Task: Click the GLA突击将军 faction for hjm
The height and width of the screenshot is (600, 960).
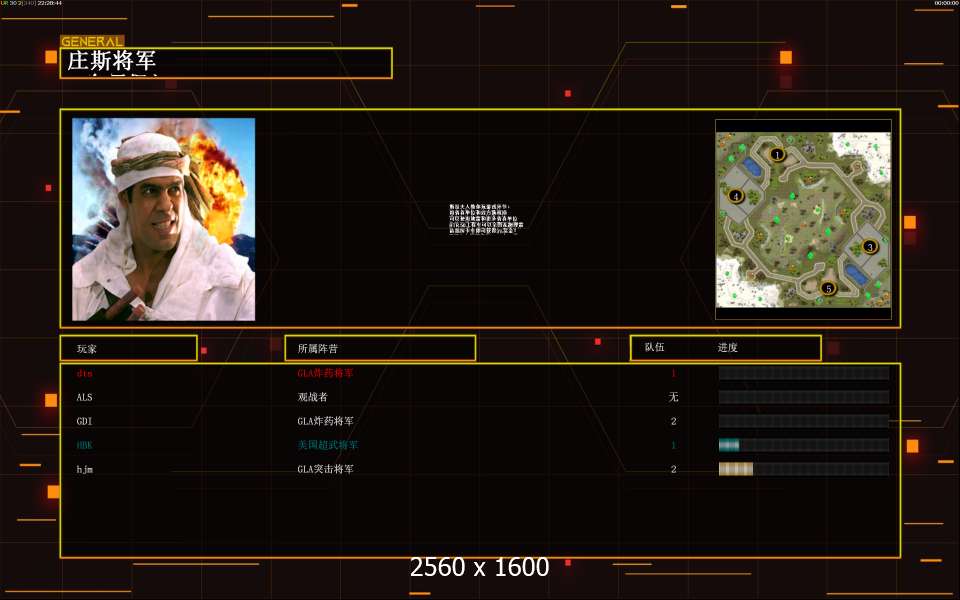Action: 325,469
